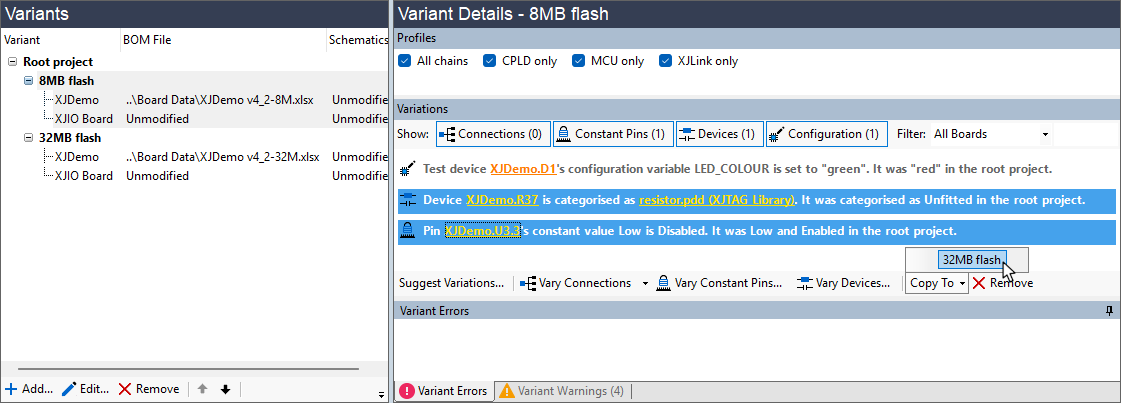
Task: Toggle the Connections (0) filter
Action: 491,134
